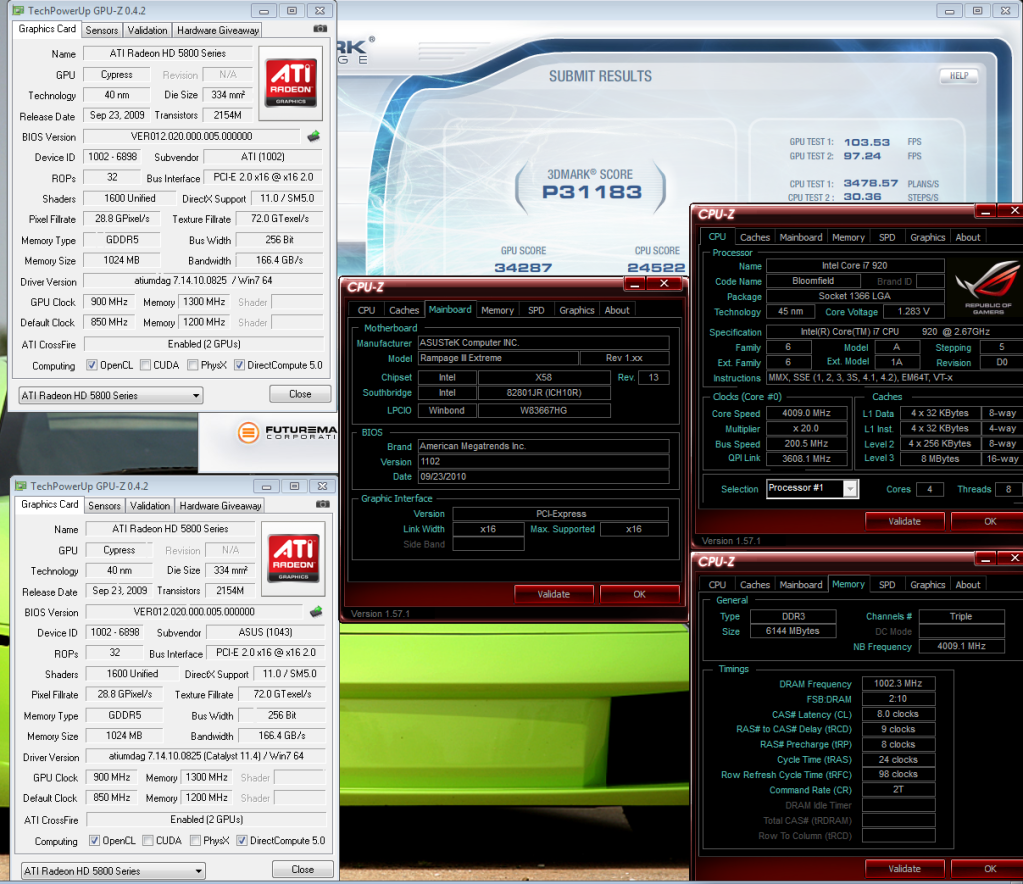Click Core Speed field showing 4009.0 MHz
Screen dimensions: 1023x884
806,413
